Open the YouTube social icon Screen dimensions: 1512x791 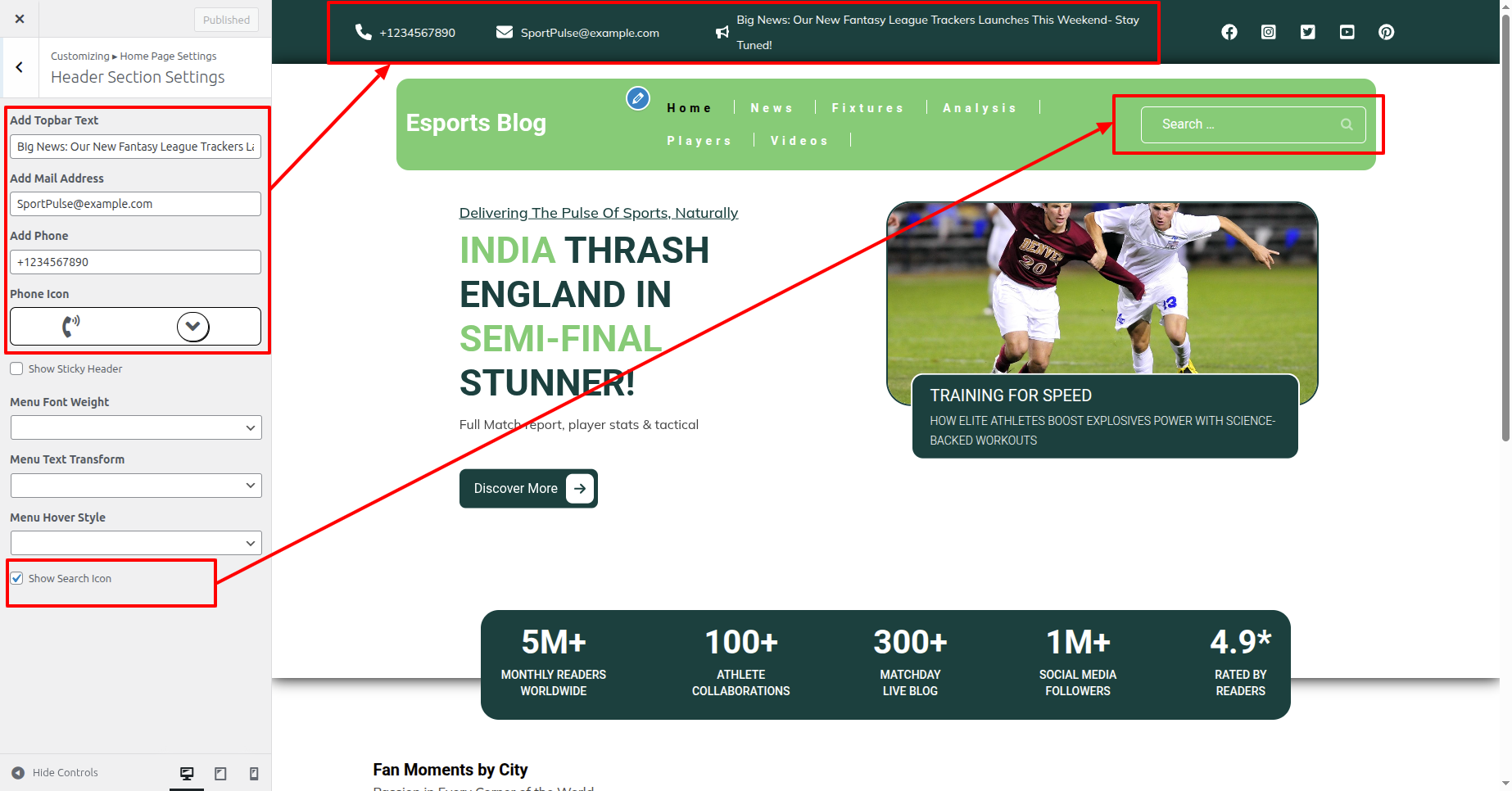tap(1347, 32)
